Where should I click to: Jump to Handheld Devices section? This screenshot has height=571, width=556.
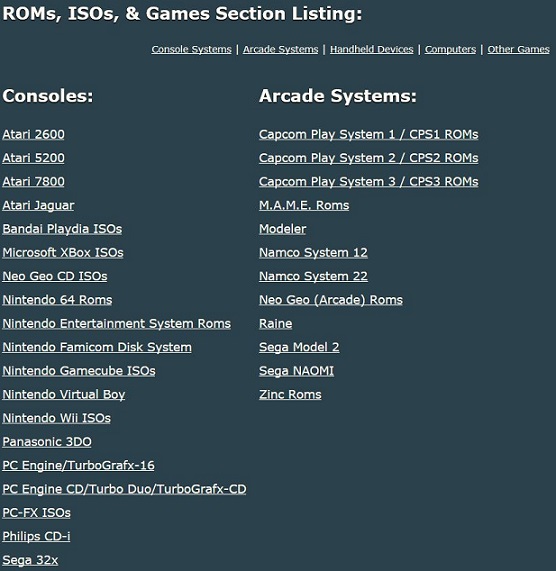pyautogui.click(x=371, y=49)
